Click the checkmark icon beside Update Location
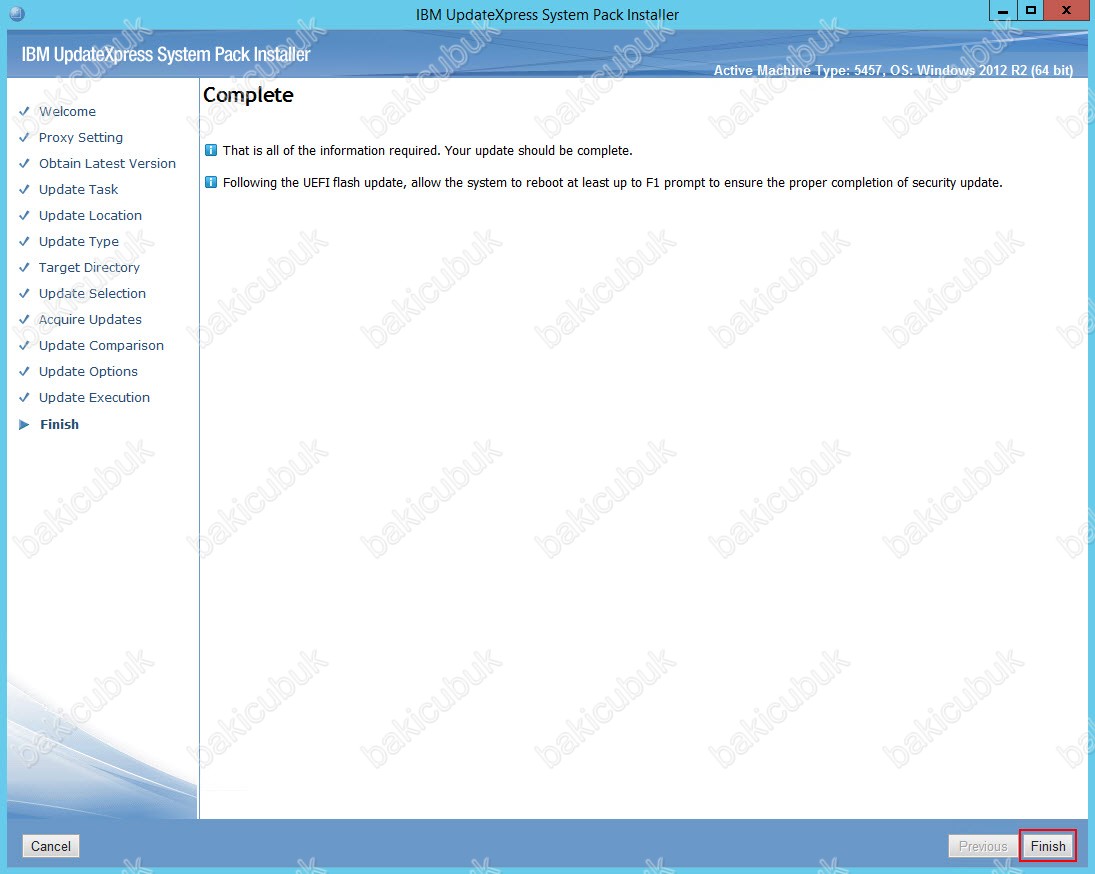This screenshot has height=874, width=1095. (24, 215)
